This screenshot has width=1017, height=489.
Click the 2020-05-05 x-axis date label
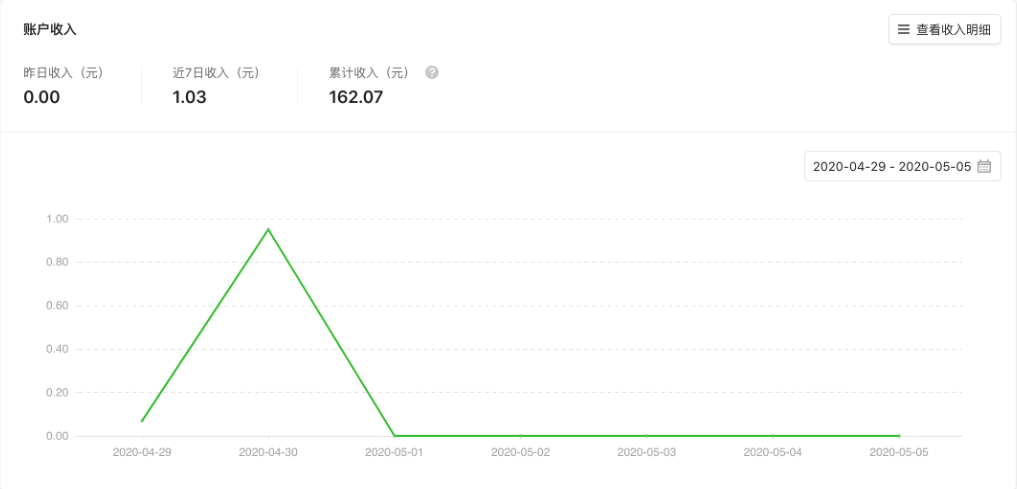899,453
